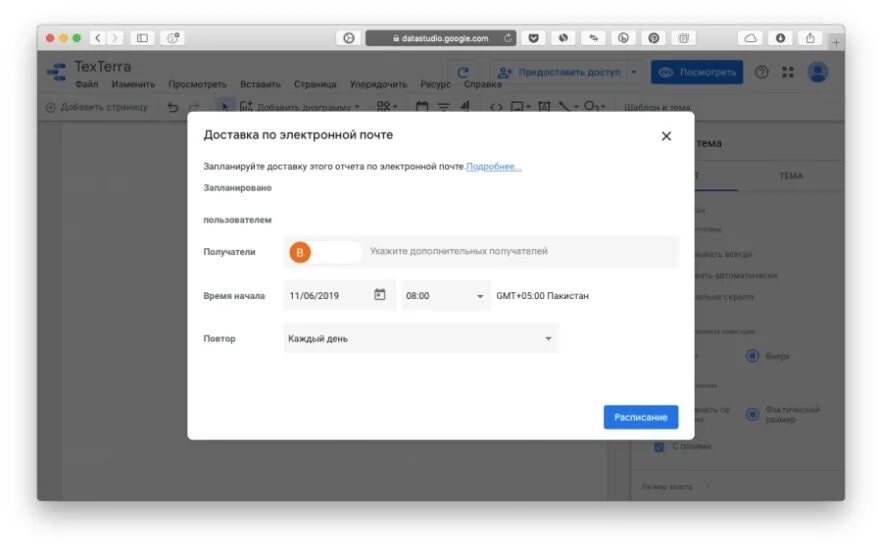Click Добавить страницу button
The image size is (882, 550).
97,107
